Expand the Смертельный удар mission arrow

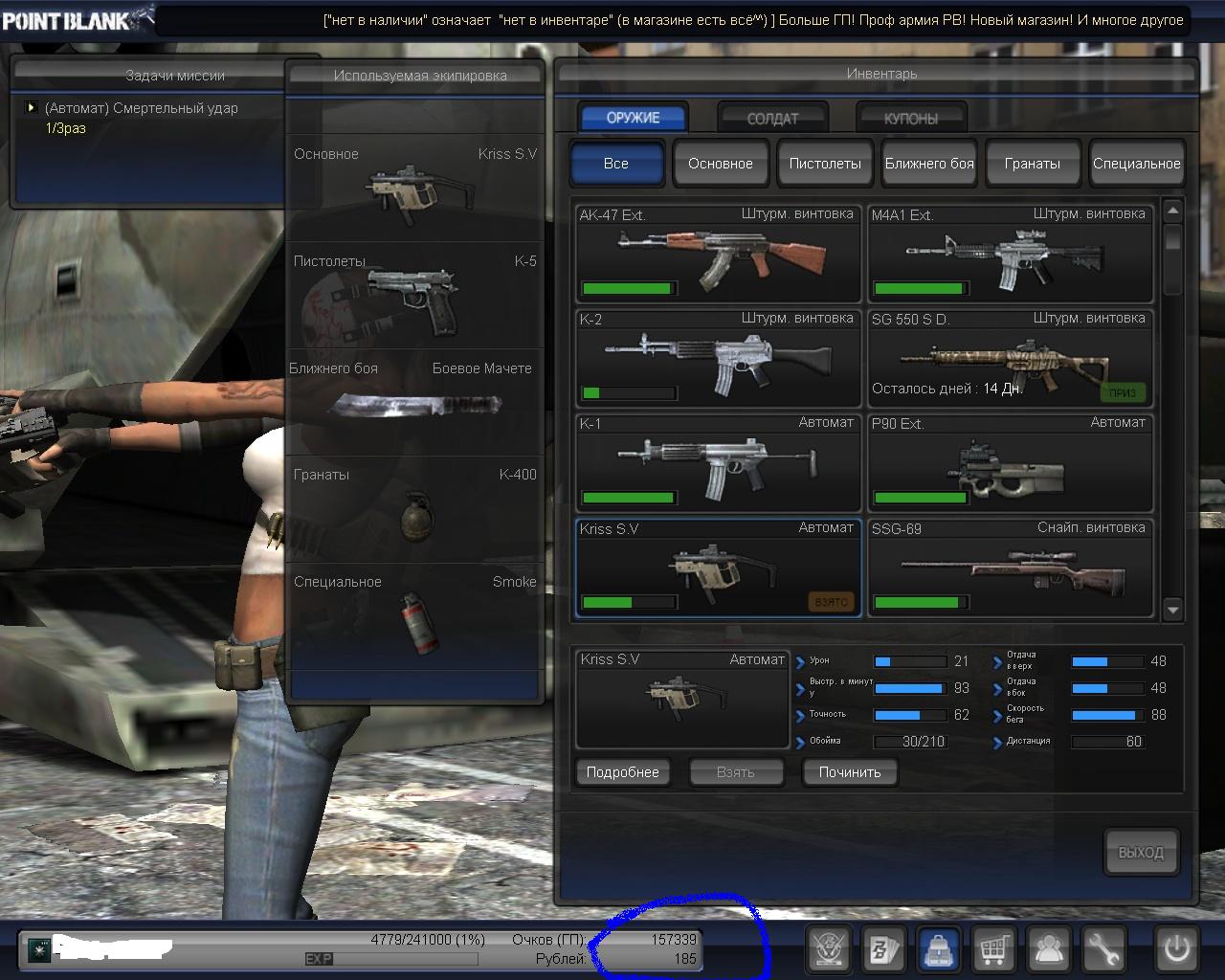point(32,108)
